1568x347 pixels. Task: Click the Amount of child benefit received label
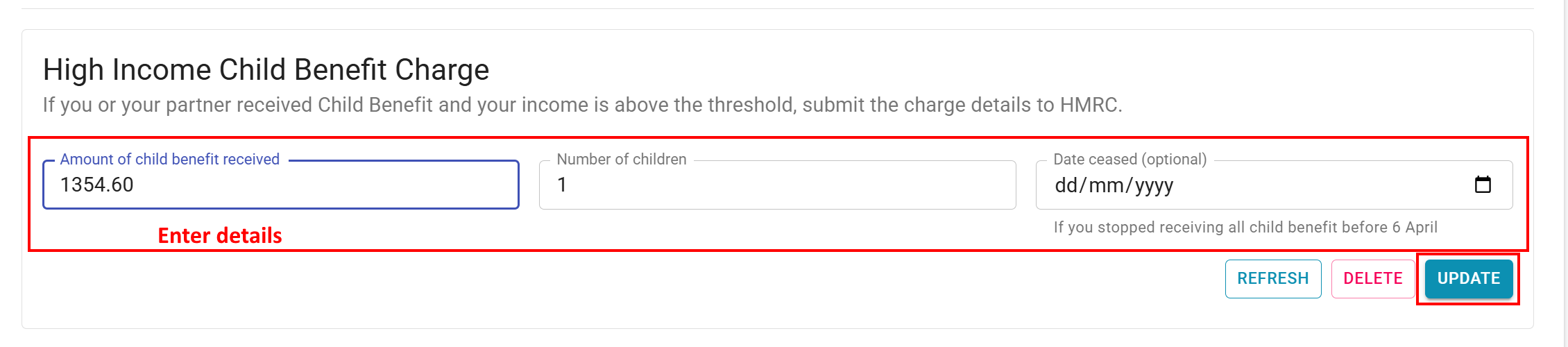[x=169, y=159]
